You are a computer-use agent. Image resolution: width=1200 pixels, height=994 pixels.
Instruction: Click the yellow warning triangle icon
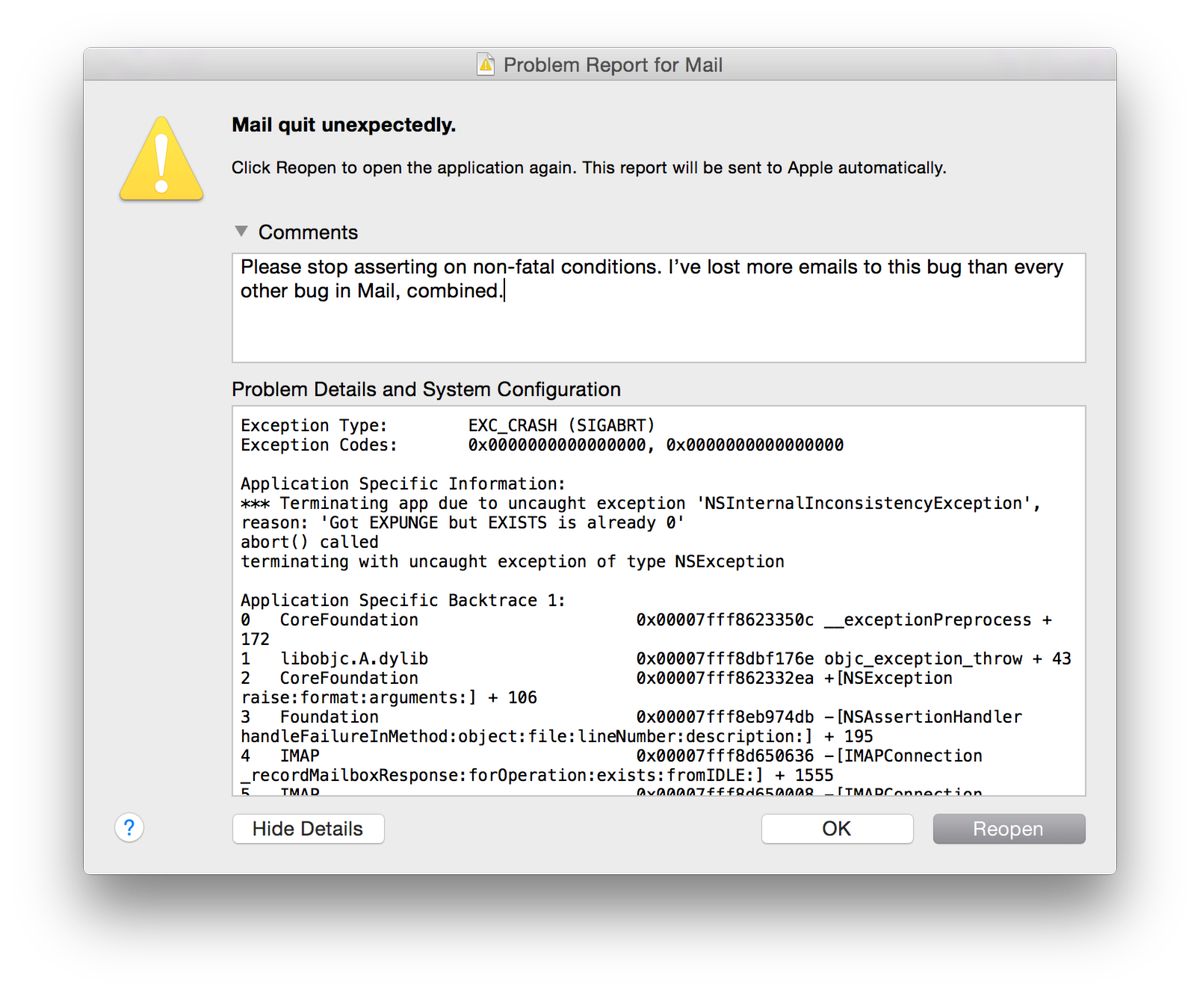coord(162,158)
